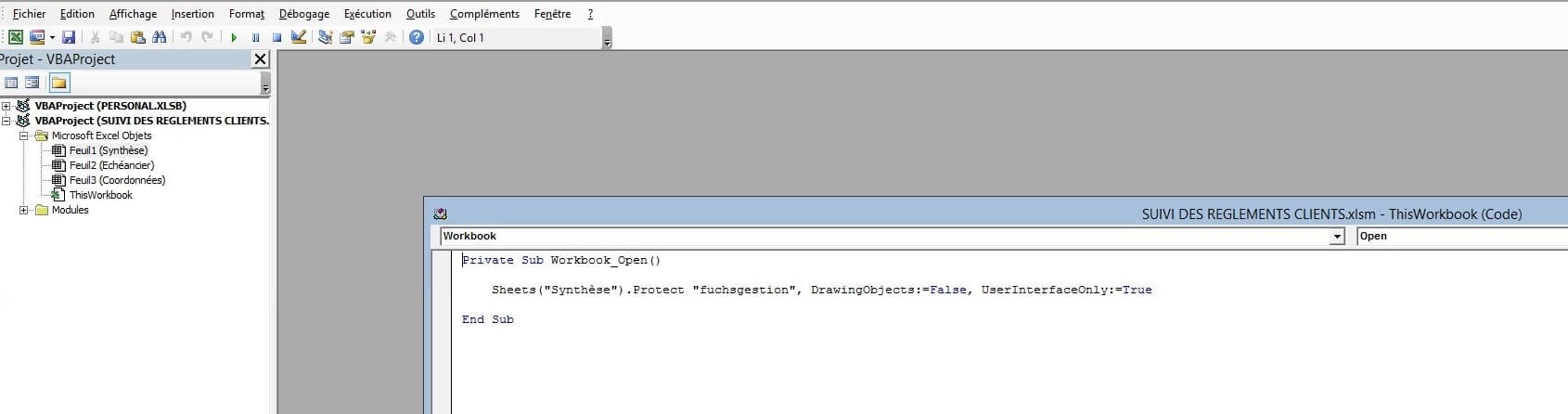The width and height of the screenshot is (1568, 414).
Task: Select ThisWorkbook in the project tree
Action: (101, 195)
